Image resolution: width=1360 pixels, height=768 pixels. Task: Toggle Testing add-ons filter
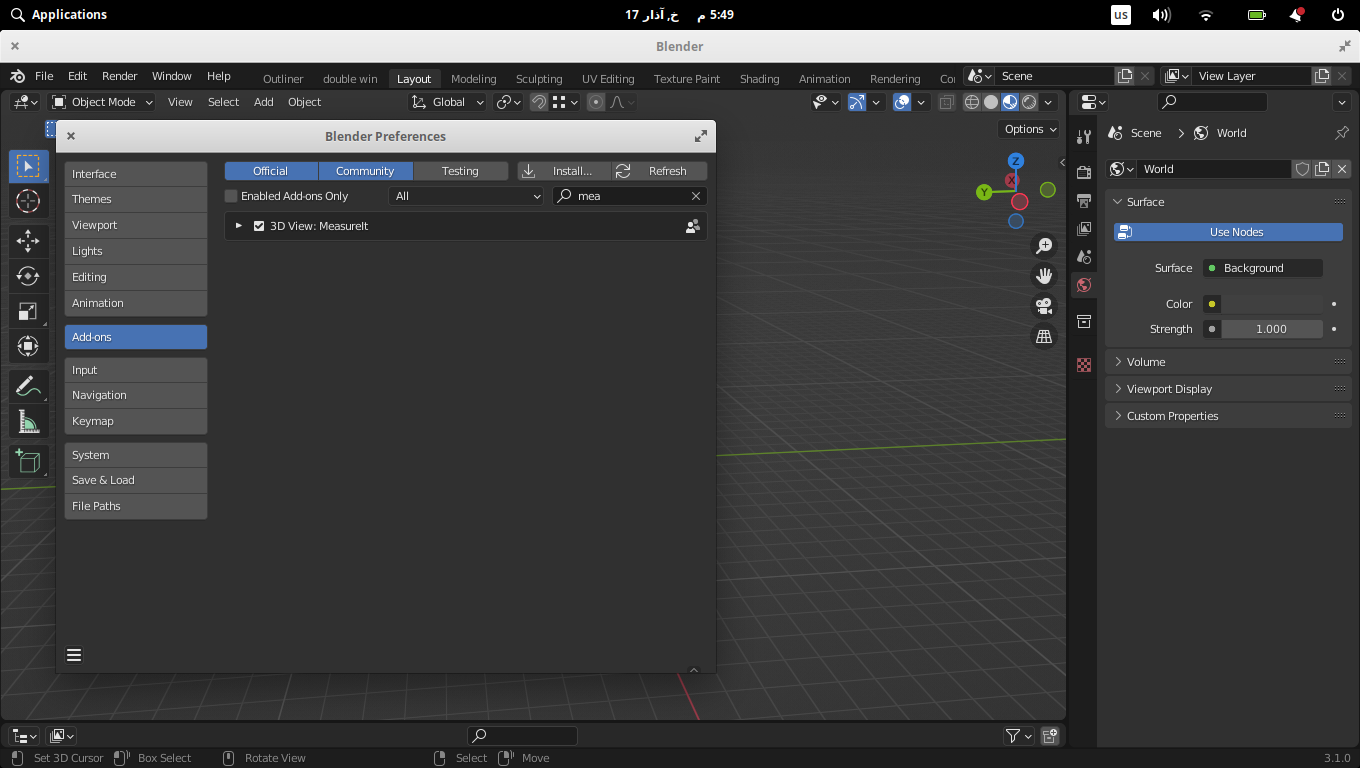[460, 171]
